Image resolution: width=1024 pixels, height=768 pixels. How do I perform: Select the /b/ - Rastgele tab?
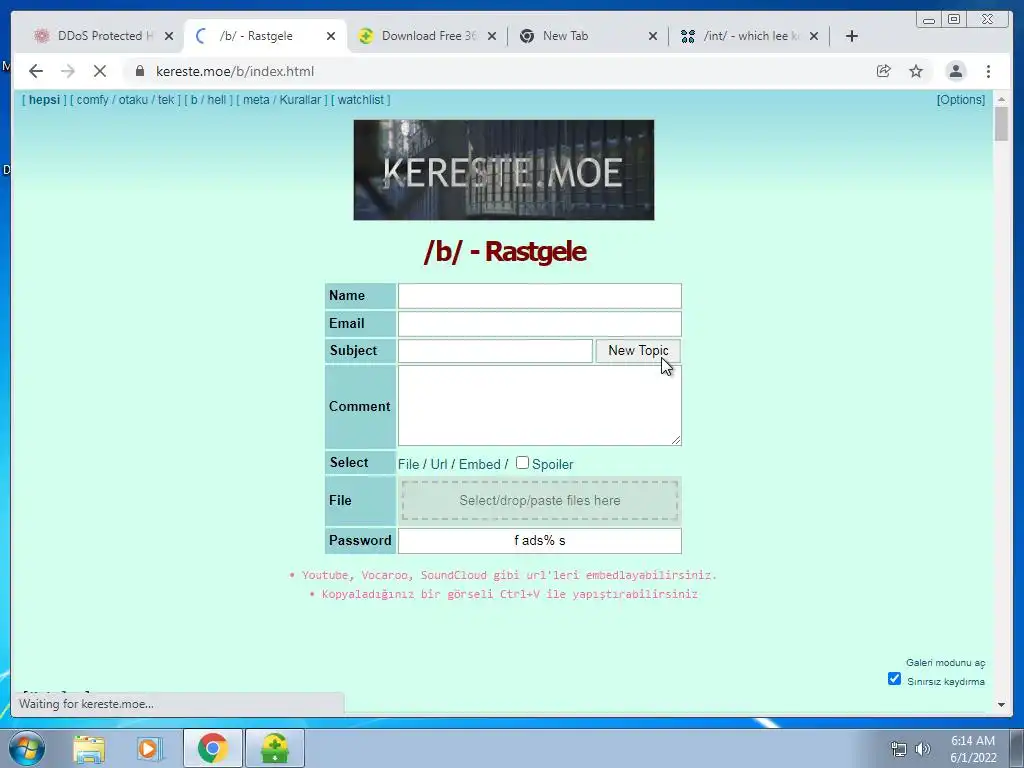[x=261, y=36]
